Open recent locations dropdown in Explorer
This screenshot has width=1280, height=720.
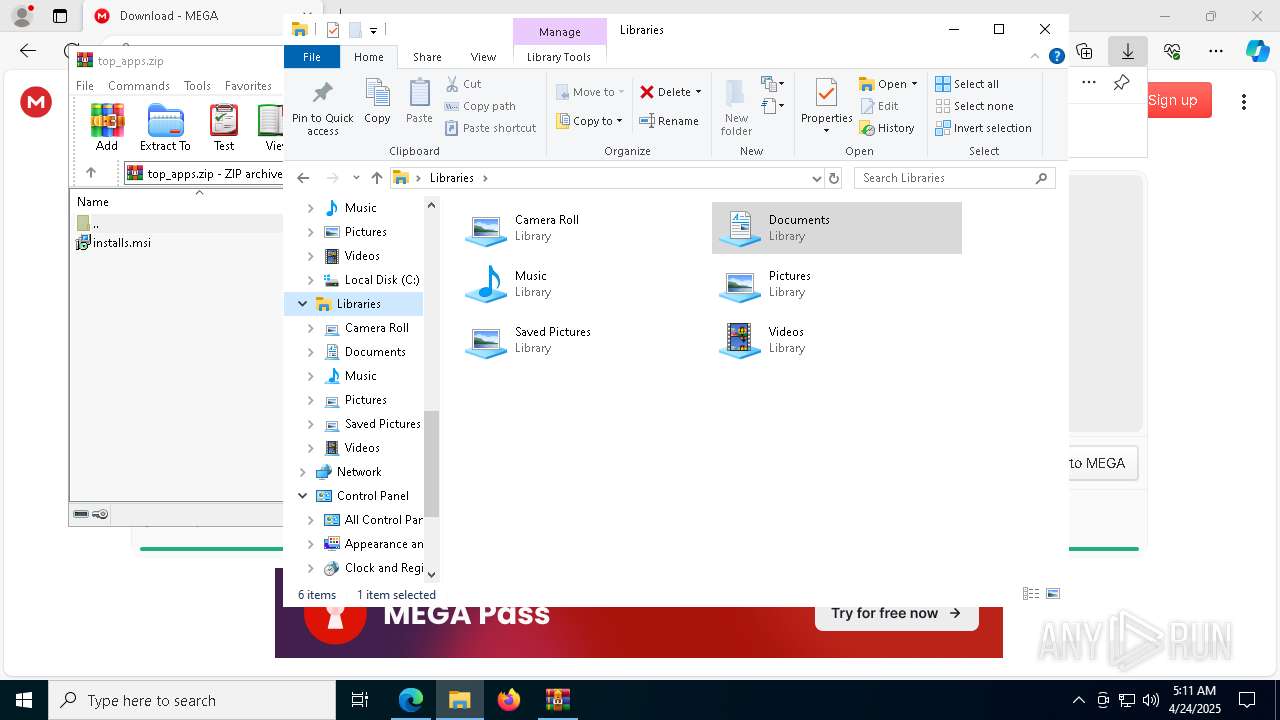click(x=356, y=178)
